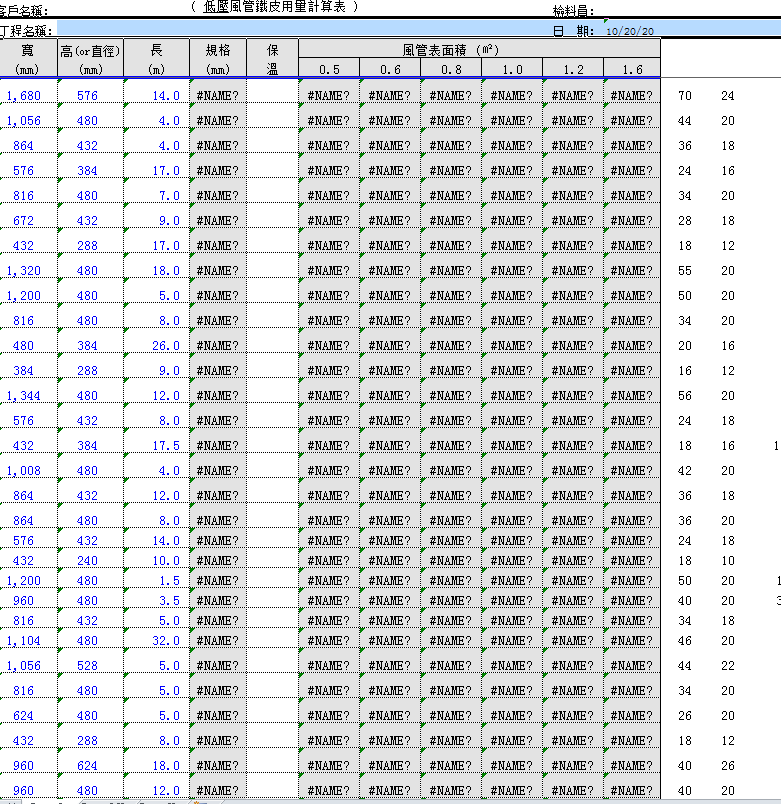Image resolution: width=781 pixels, height=804 pixels.
Task: Click the value 56 right of the table
Action: click(685, 396)
